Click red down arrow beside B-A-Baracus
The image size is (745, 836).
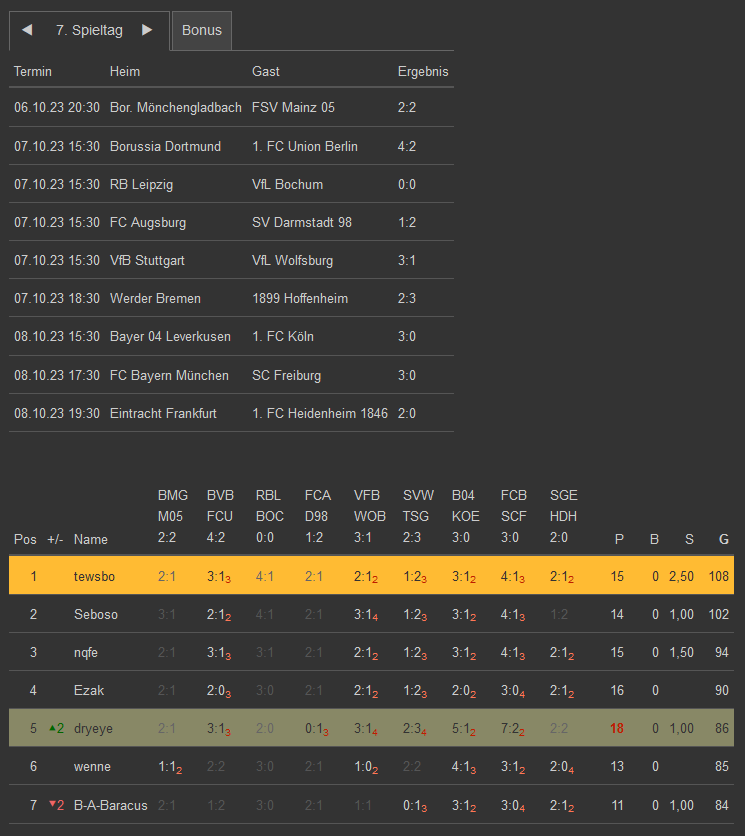click(51, 805)
